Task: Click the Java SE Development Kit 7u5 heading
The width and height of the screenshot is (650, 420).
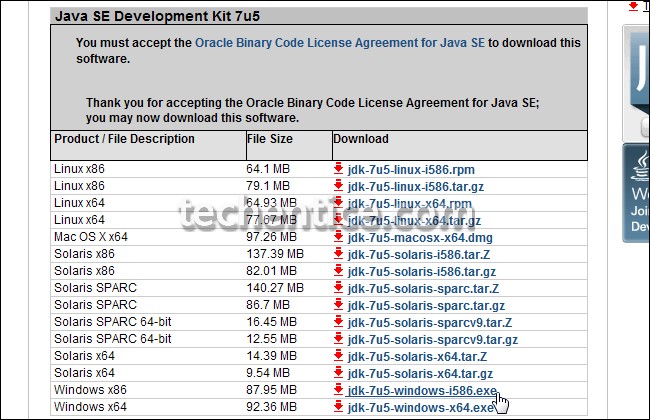Action: 158,16
